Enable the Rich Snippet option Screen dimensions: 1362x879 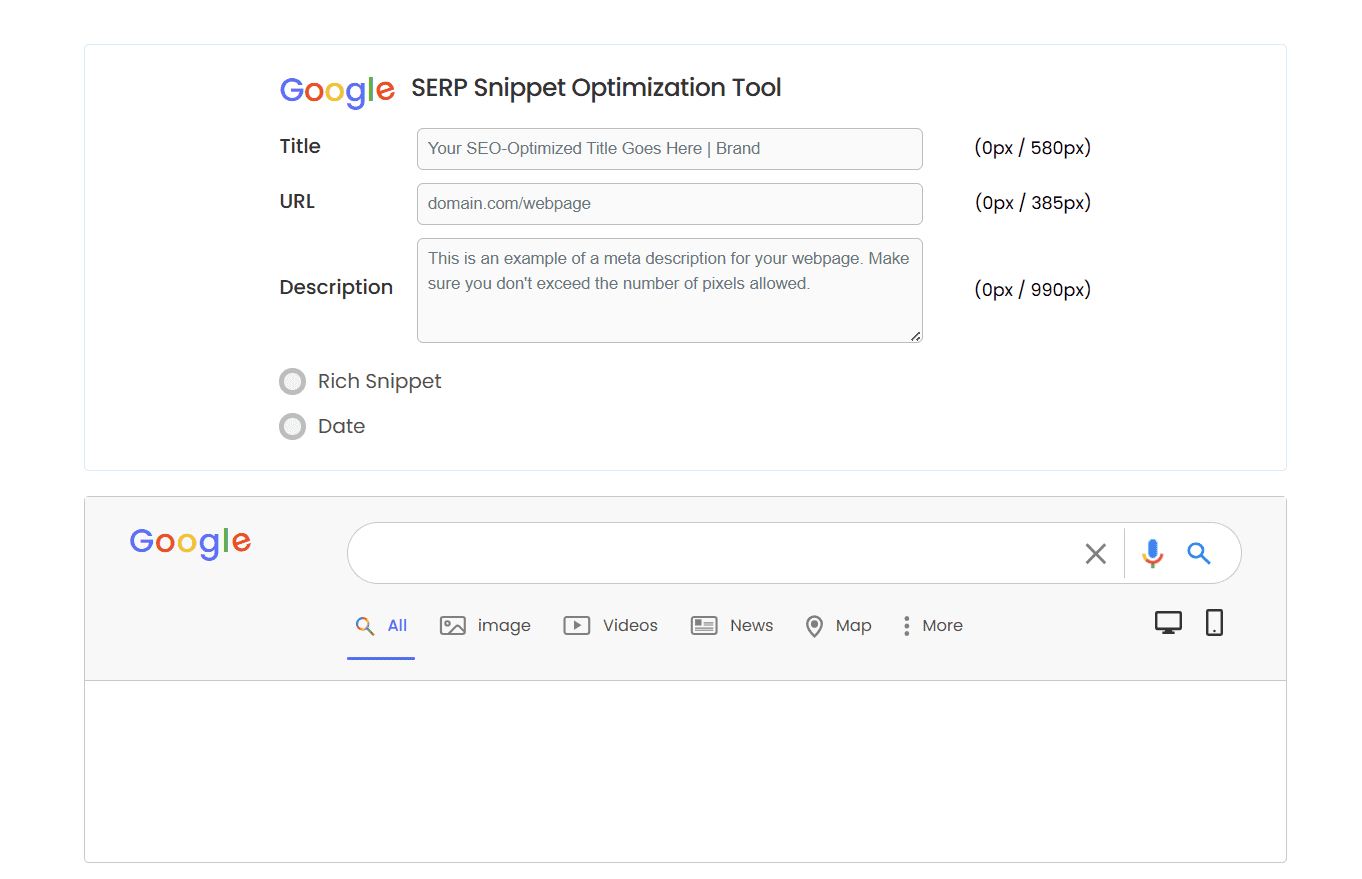(292, 381)
